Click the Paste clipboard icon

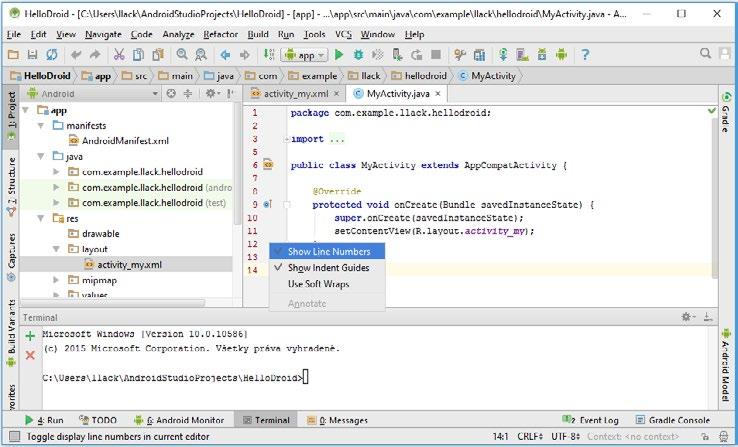tap(158, 55)
